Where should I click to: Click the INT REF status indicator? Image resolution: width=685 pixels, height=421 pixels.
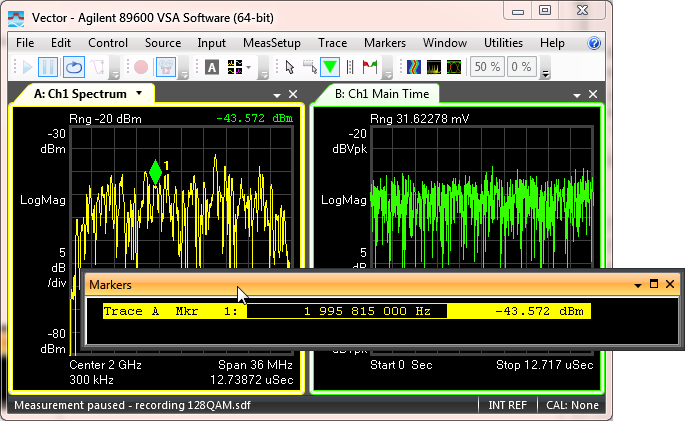507,405
